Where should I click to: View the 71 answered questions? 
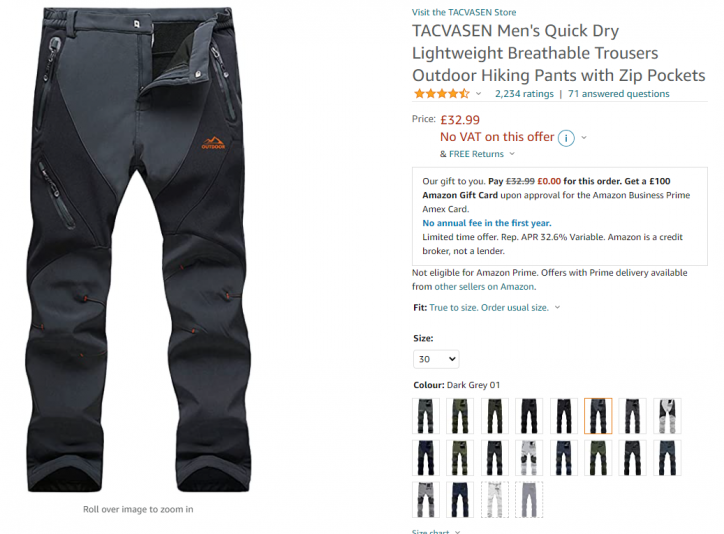coord(618,94)
